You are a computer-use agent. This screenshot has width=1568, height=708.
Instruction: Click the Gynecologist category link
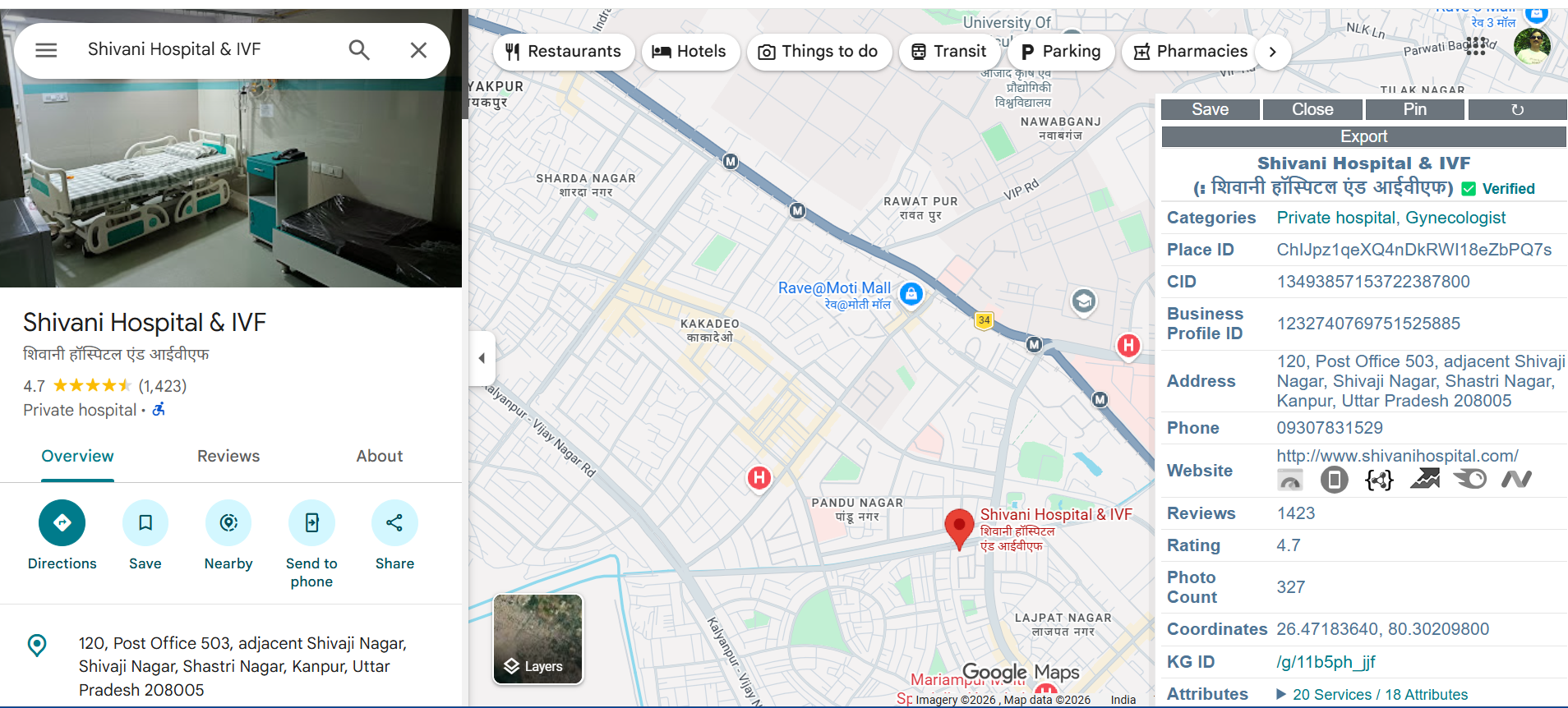pyautogui.click(x=1455, y=218)
